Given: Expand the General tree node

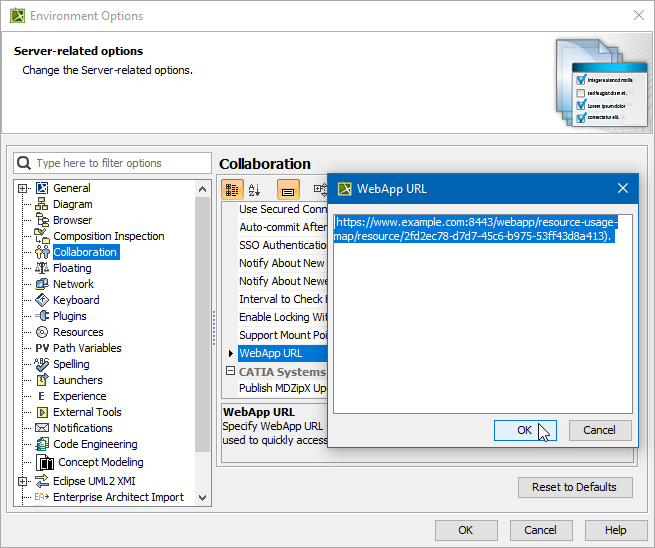Looking at the screenshot, I should (x=23, y=188).
